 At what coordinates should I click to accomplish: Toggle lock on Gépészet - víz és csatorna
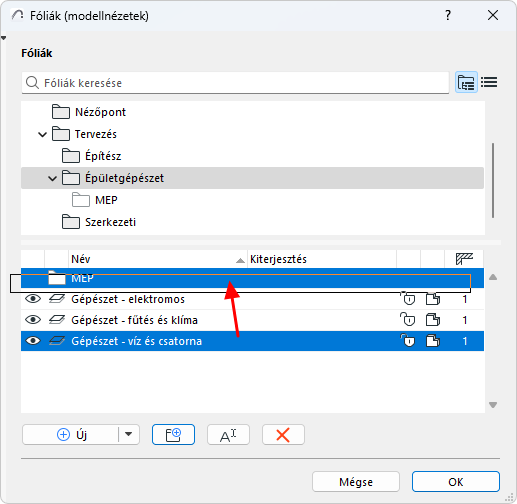click(408, 340)
